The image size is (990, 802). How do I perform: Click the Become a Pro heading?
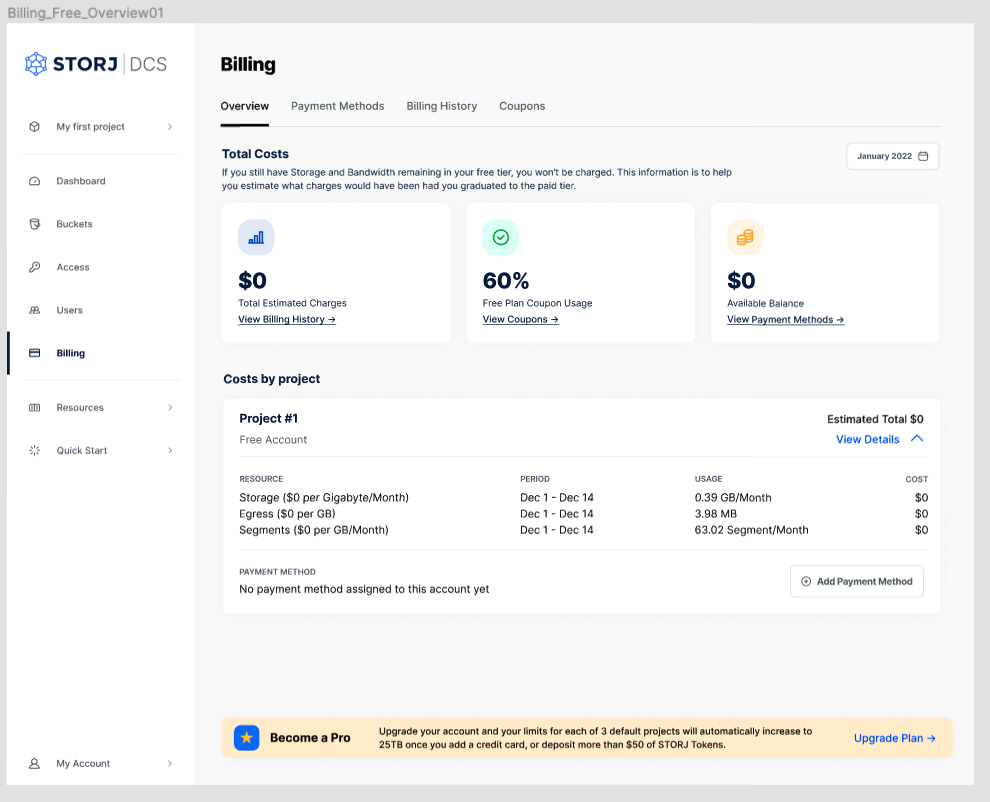point(310,738)
